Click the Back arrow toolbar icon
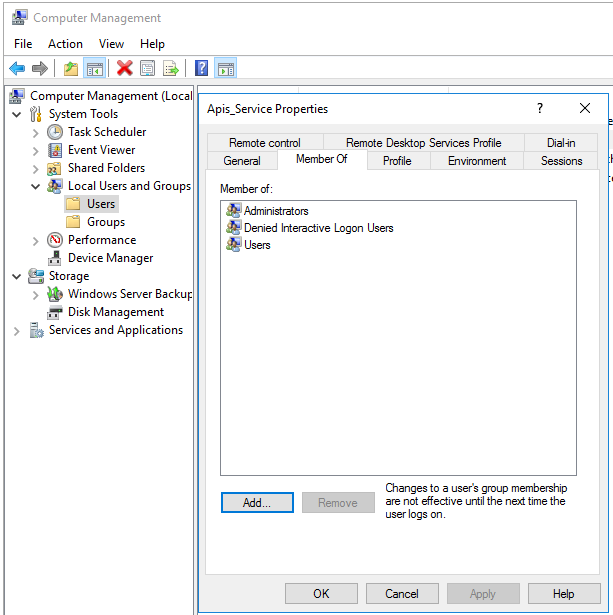613x615 pixels. coord(16,68)
